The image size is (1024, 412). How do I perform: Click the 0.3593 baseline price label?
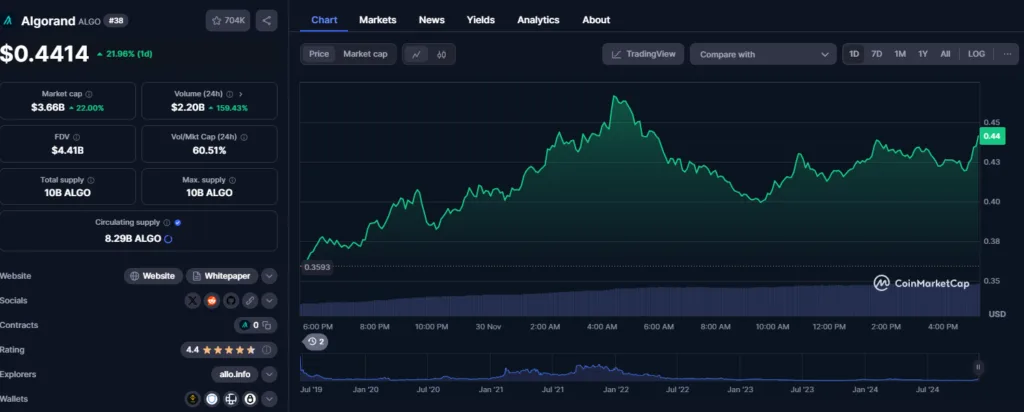point(316,266)
